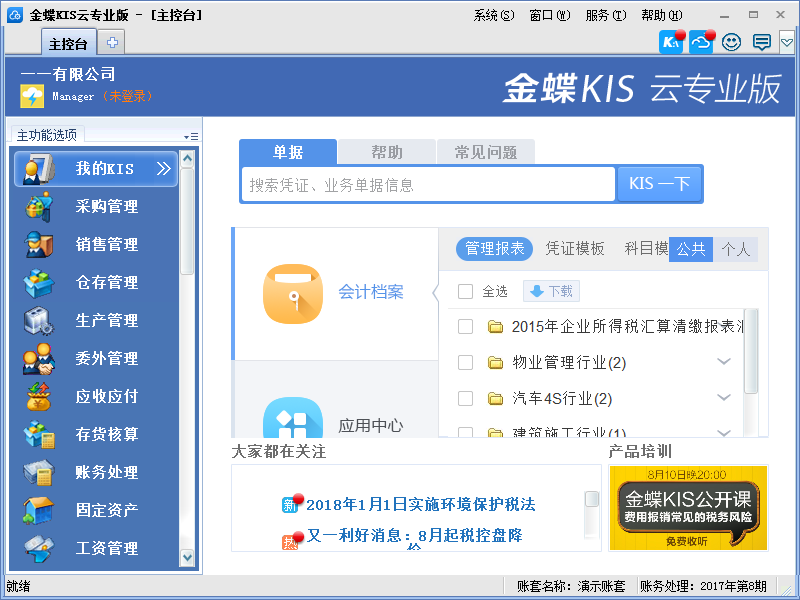Click the 会计档案 orange folder icon

tap(293, 293)
